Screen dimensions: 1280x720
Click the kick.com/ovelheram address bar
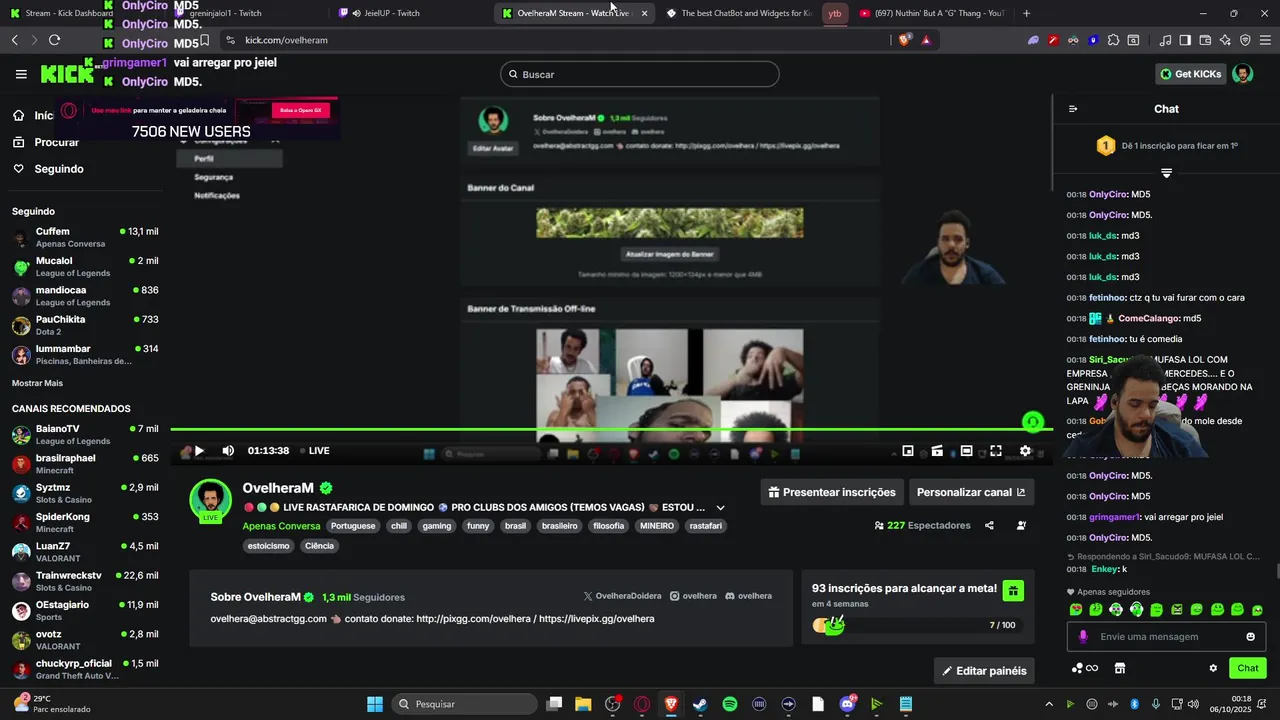tap(555, 40)
